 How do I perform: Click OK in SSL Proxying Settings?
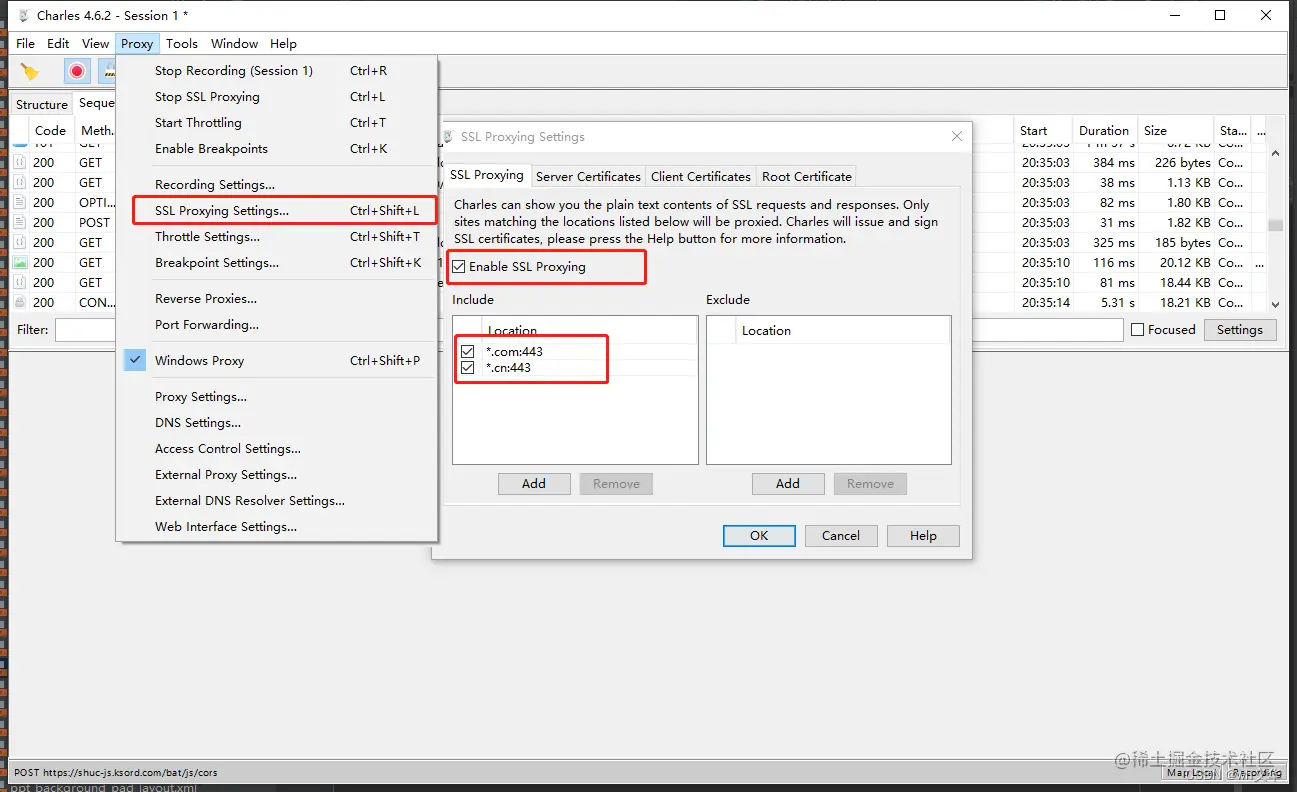(x=759, y=536)
